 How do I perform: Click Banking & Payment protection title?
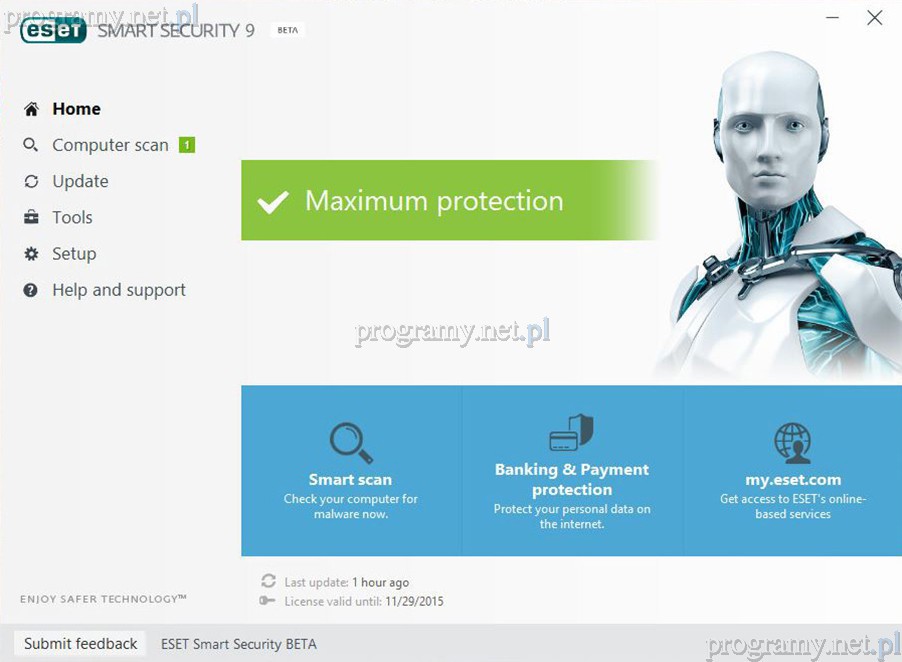click(572, 479)
